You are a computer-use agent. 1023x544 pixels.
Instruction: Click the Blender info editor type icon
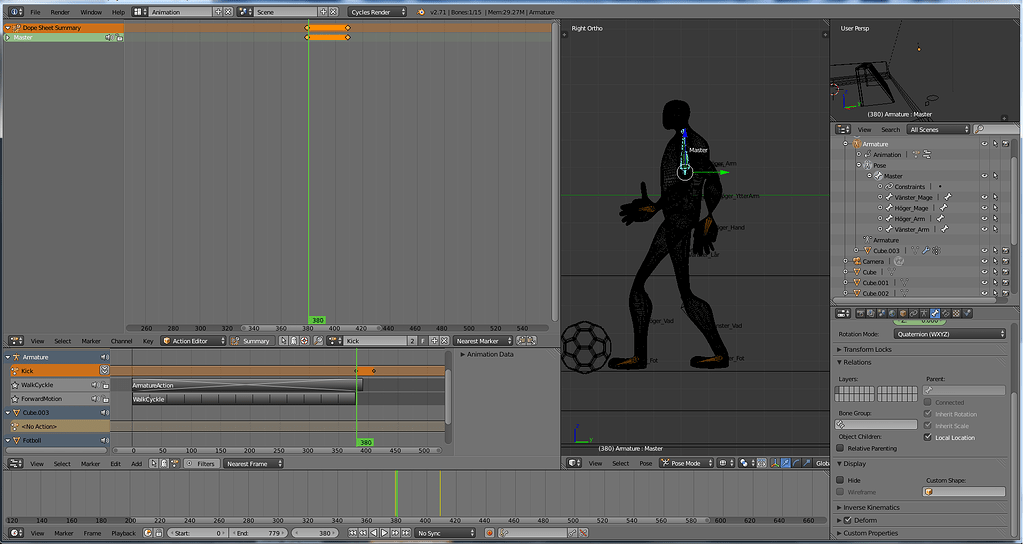16,12
